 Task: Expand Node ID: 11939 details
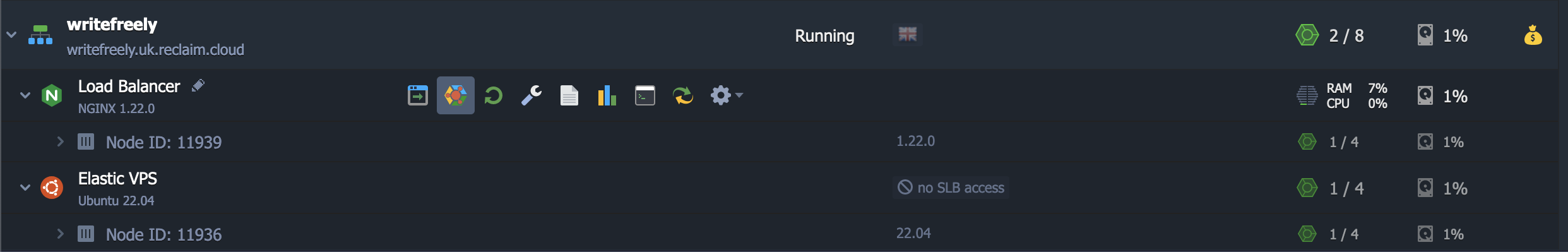click(x=60, y=141)
